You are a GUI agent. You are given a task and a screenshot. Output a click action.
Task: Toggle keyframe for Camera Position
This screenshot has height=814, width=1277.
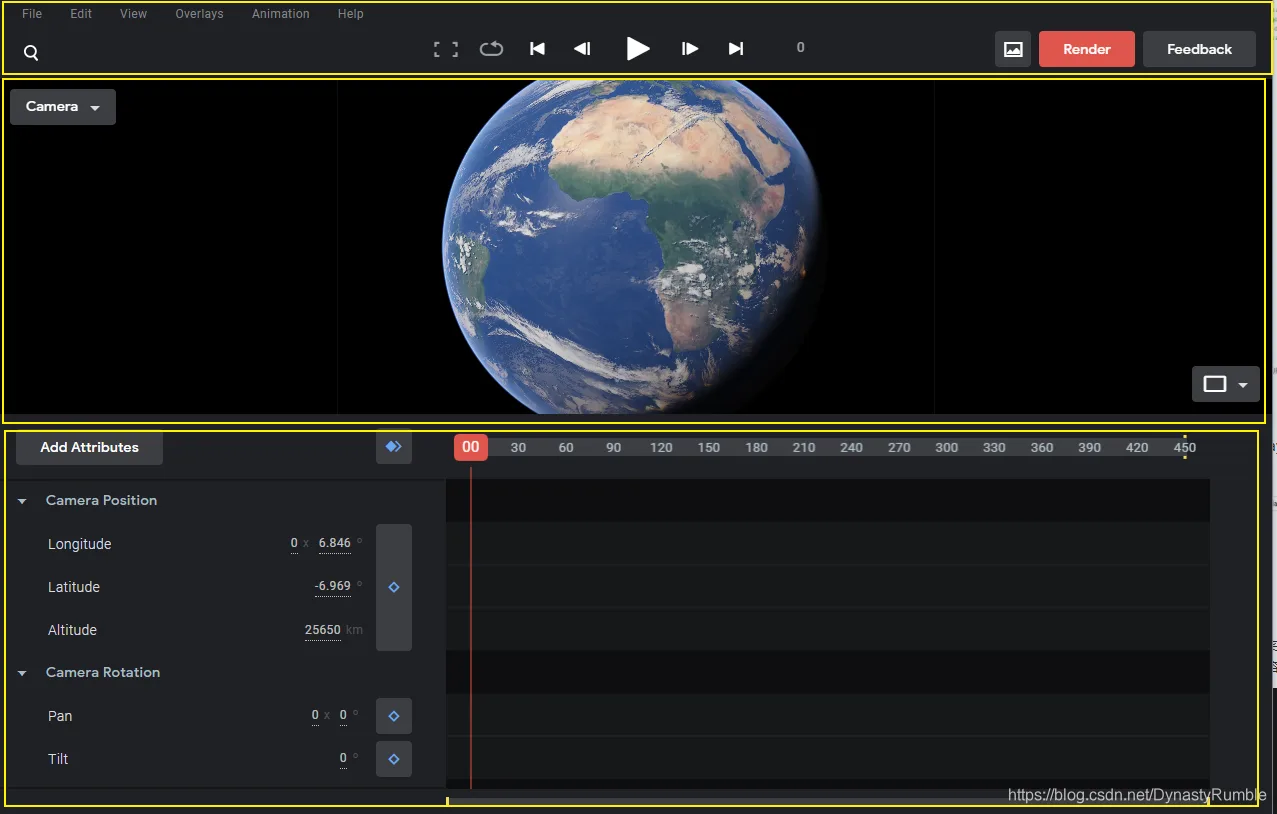click(x=394, y=587)
